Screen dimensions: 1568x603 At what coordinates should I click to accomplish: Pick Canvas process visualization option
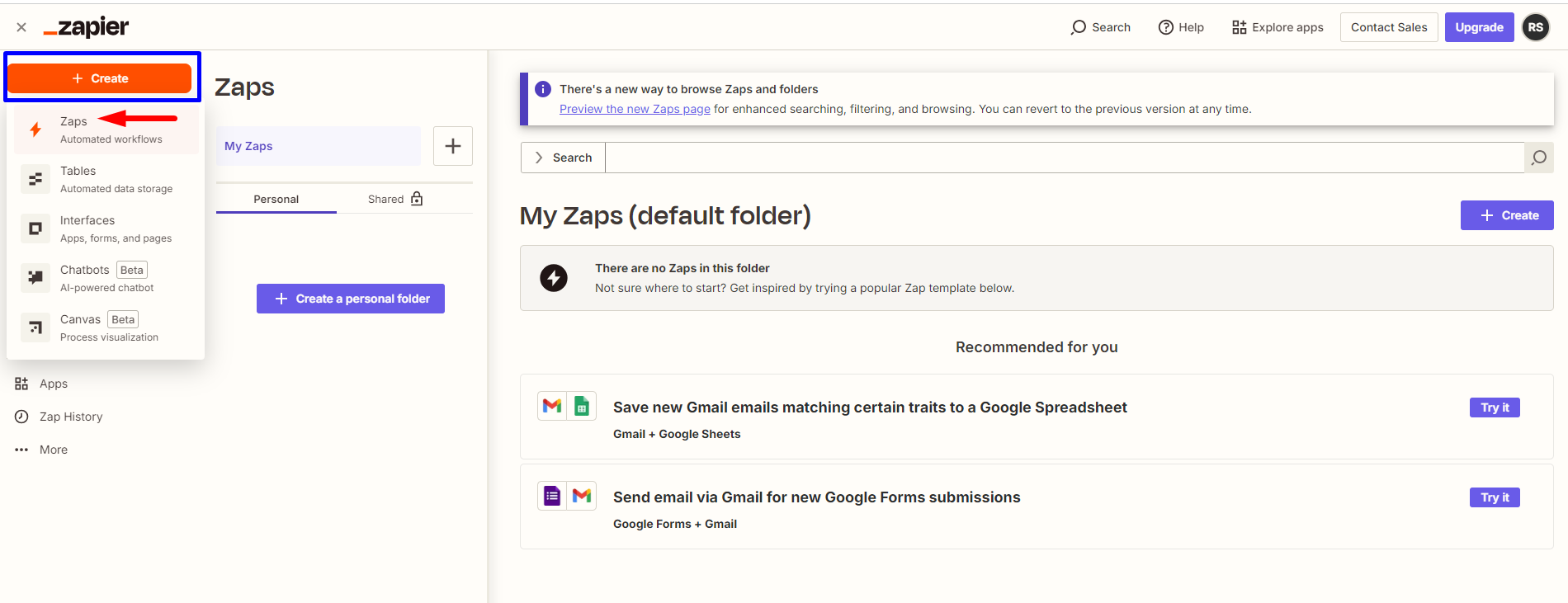click(106, 327)
